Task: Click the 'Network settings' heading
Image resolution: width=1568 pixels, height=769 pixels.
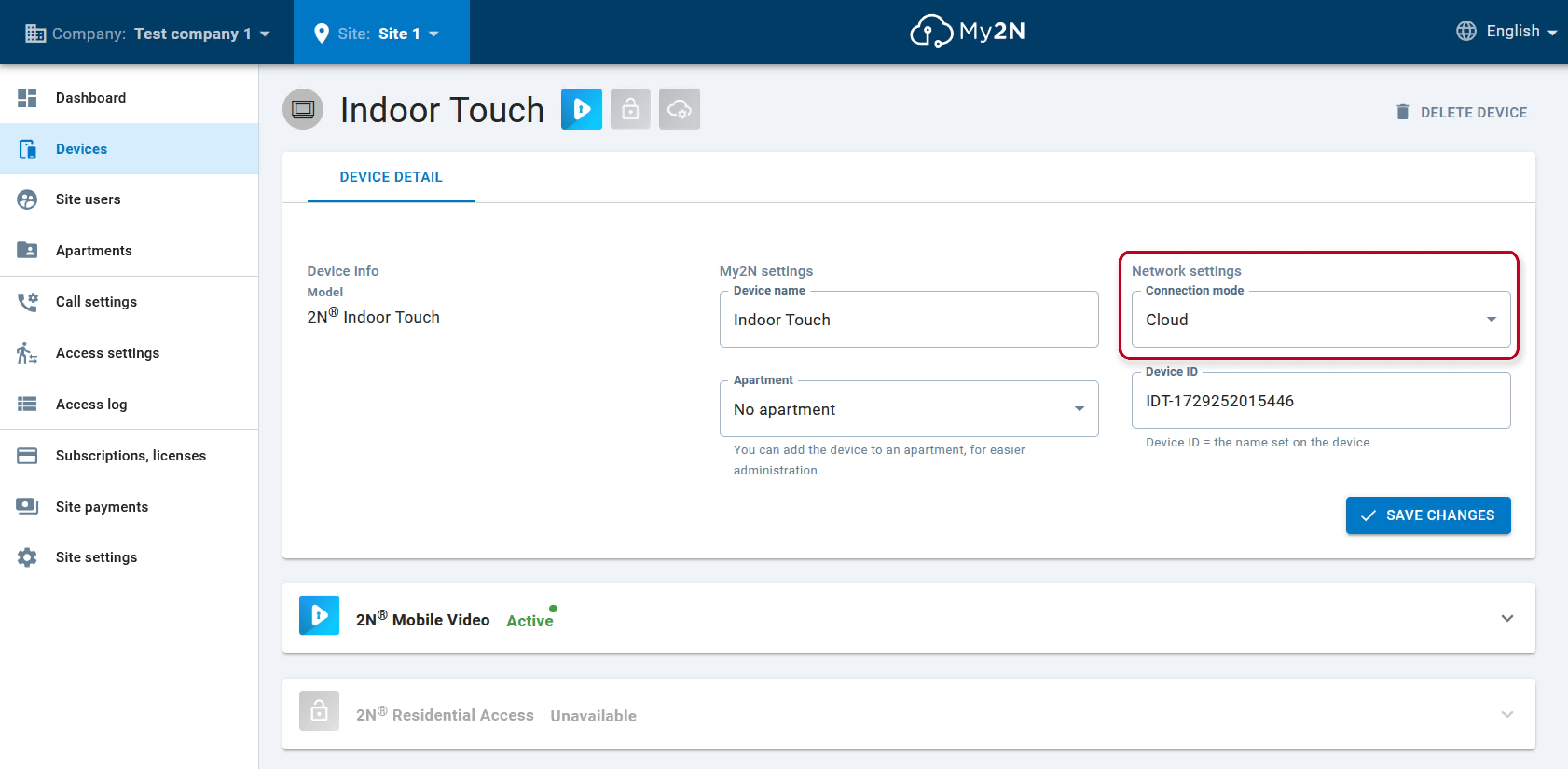Action: [1186, 271]
